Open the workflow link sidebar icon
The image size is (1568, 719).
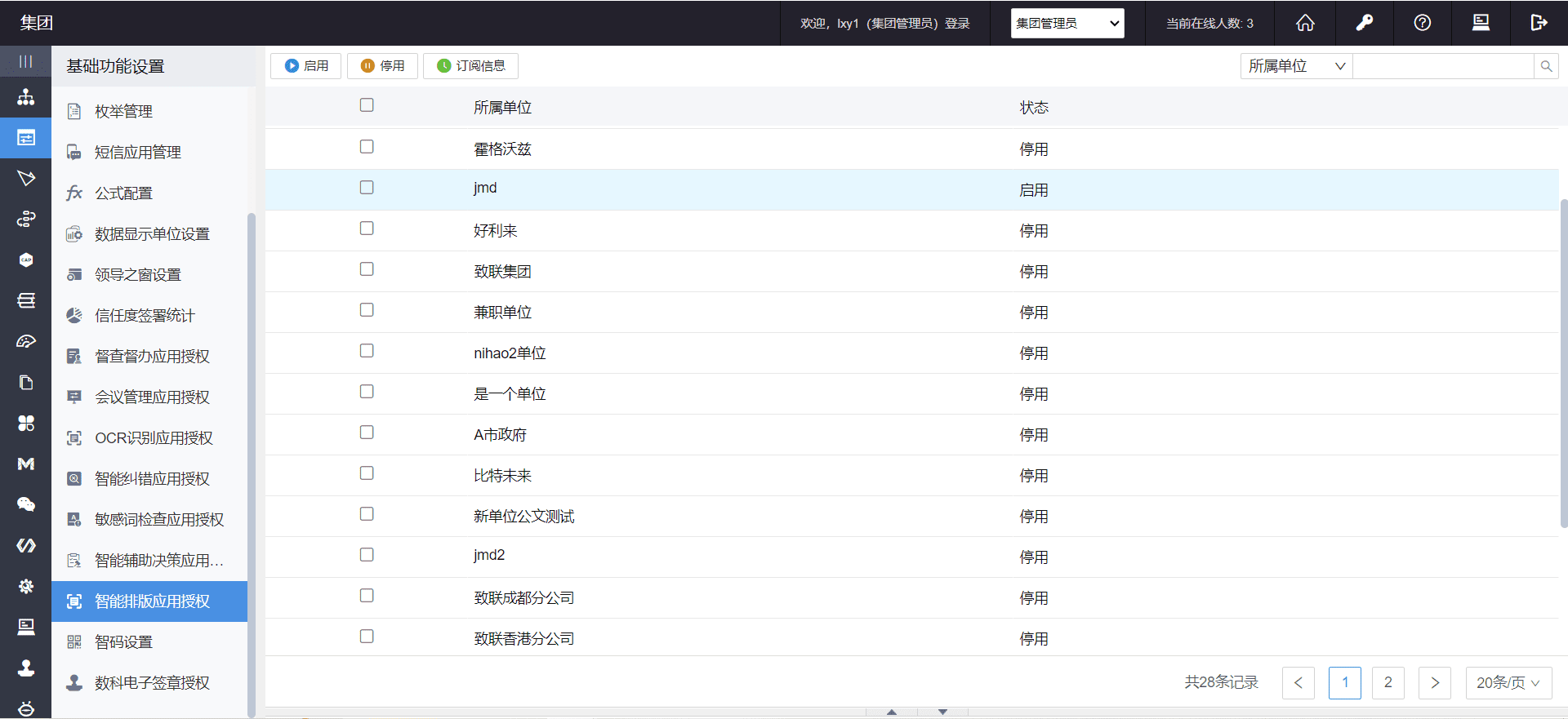(x=26, y=219)
